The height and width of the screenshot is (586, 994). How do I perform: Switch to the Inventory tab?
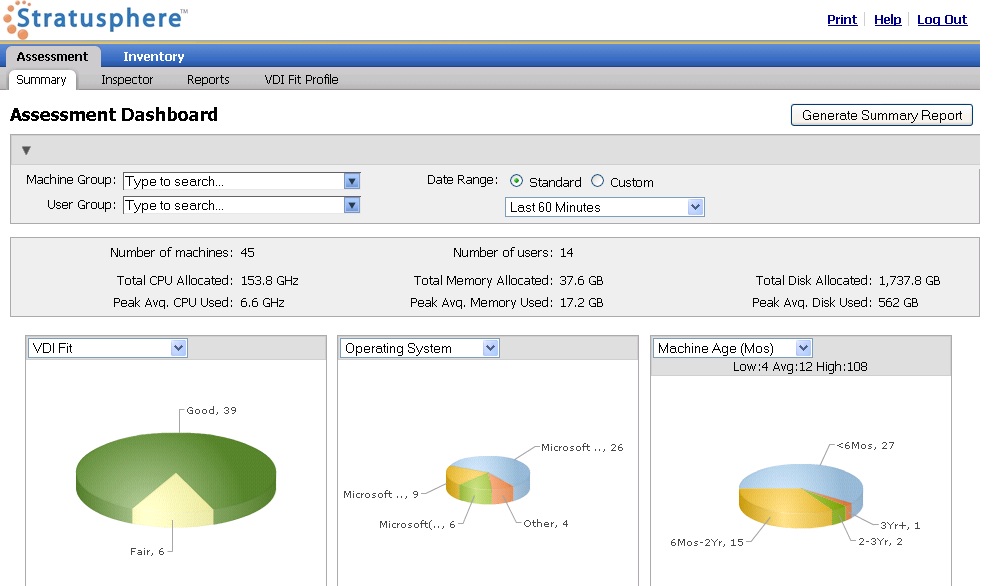click(153, 56)
